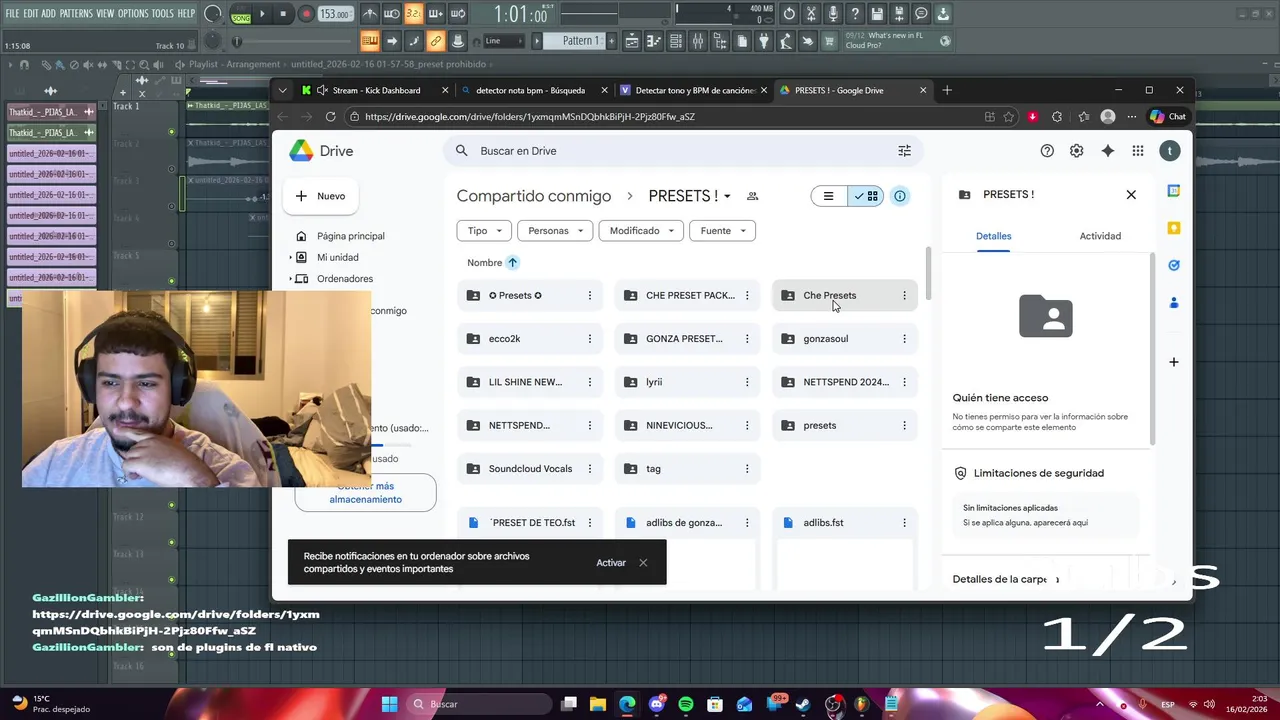The image size is (1280, 720).
Task: Open more options for ecco2k folder
Action: [x=590, y=339]
